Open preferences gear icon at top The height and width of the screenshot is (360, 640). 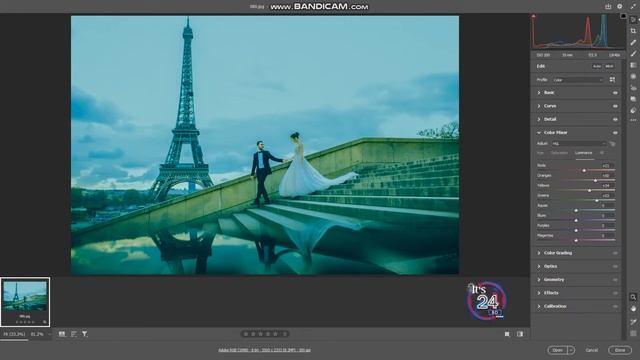[620, 7]
